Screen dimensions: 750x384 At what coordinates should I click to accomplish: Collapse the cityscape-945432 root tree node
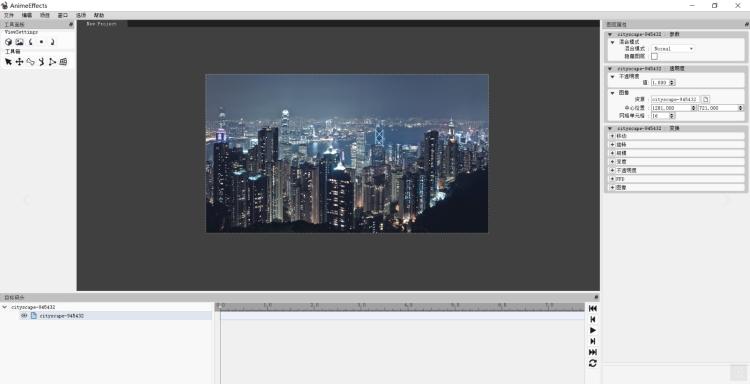coord(5,307)
